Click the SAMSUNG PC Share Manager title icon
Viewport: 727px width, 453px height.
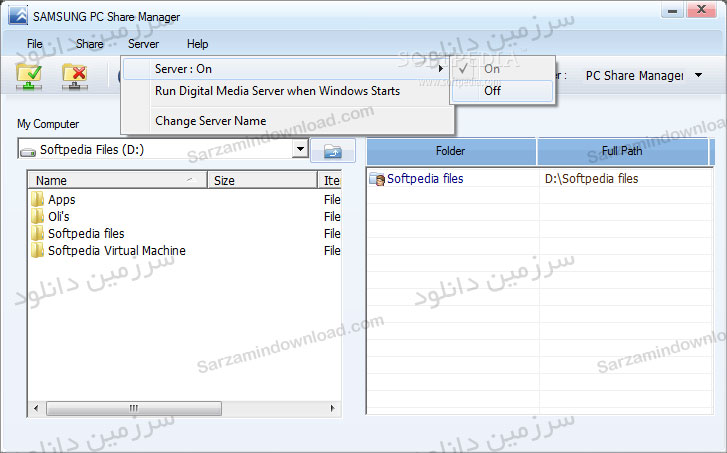point(18,16)
